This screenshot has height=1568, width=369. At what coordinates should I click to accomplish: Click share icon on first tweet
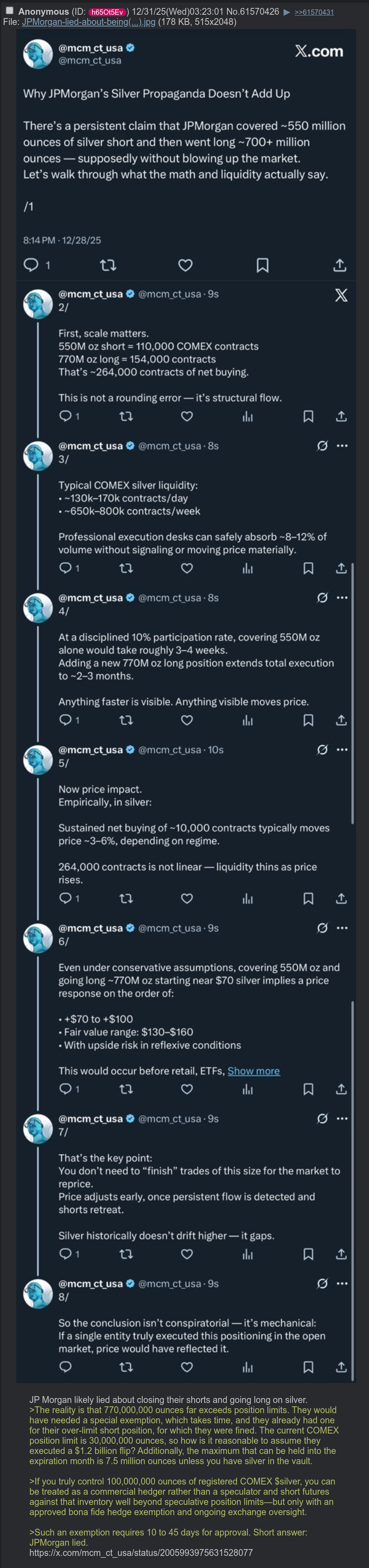[x=340, y=265]
